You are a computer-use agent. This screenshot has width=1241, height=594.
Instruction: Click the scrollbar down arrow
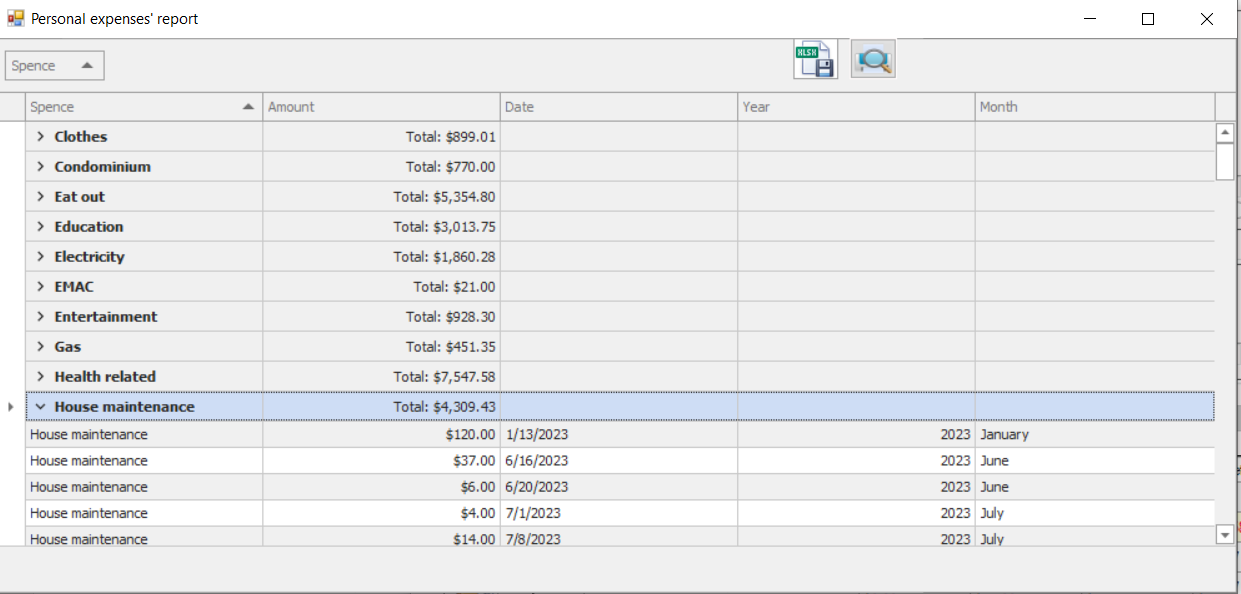(1225, 535)
